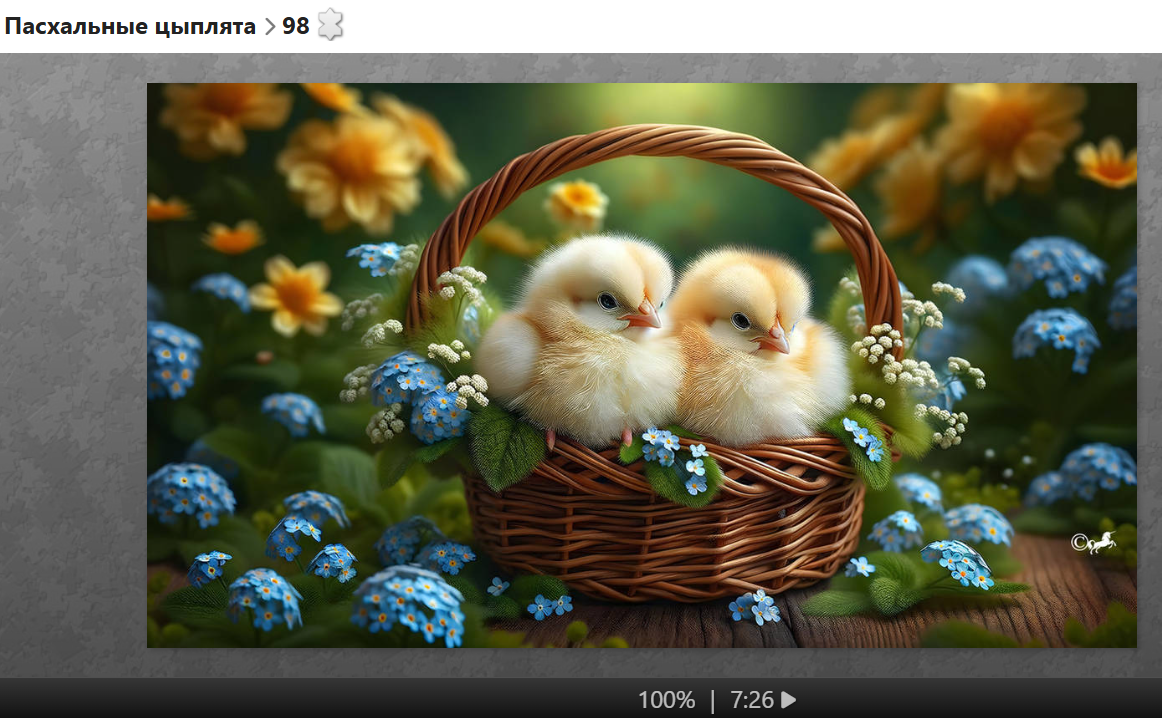Viewport: 1162px width, 720px height.
Task: Open the Пасхальные цыплята title link
Action: pos(130,27)
